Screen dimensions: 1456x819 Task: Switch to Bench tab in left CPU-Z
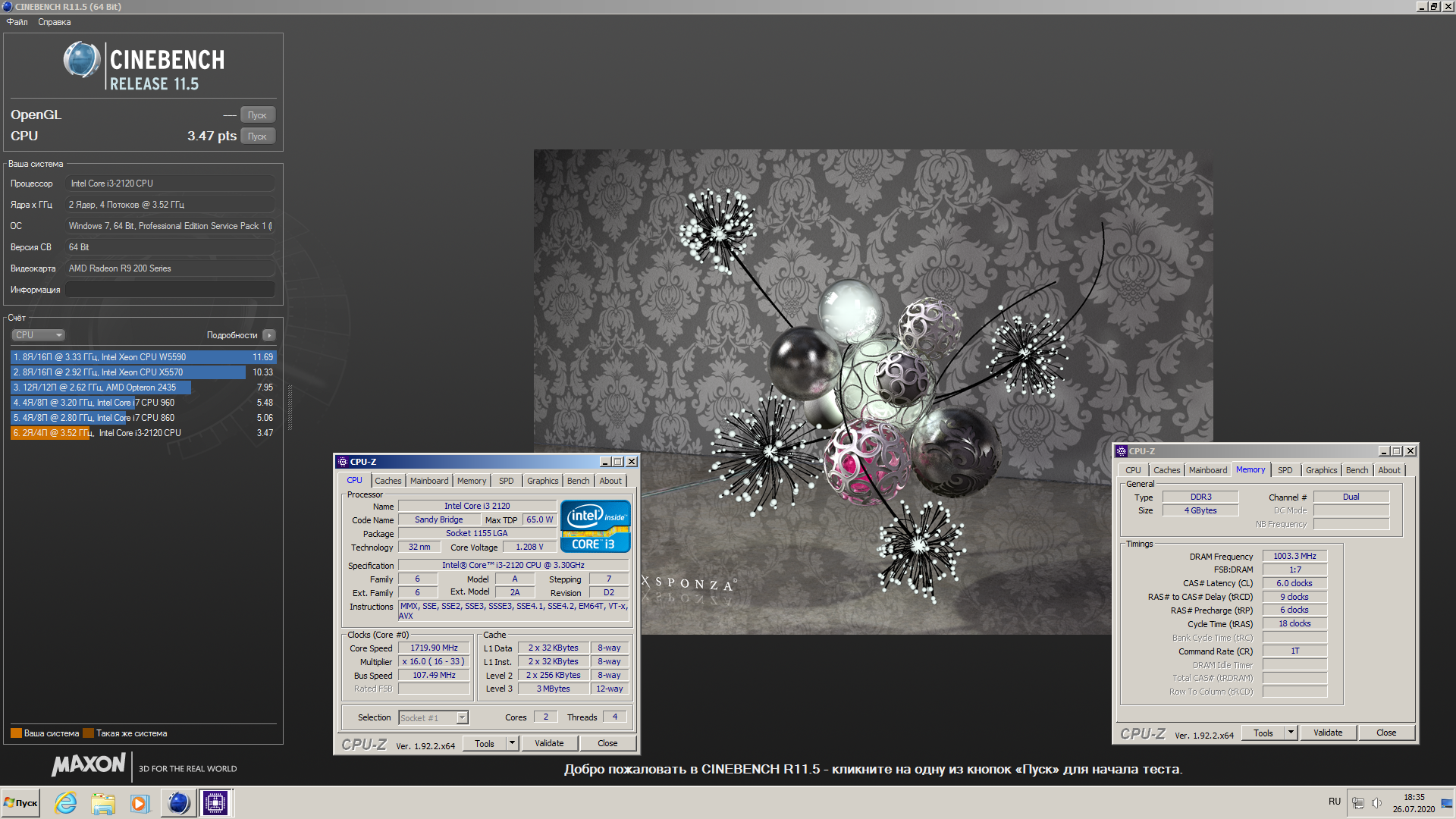pyautogui.click(x=578, y=481)
